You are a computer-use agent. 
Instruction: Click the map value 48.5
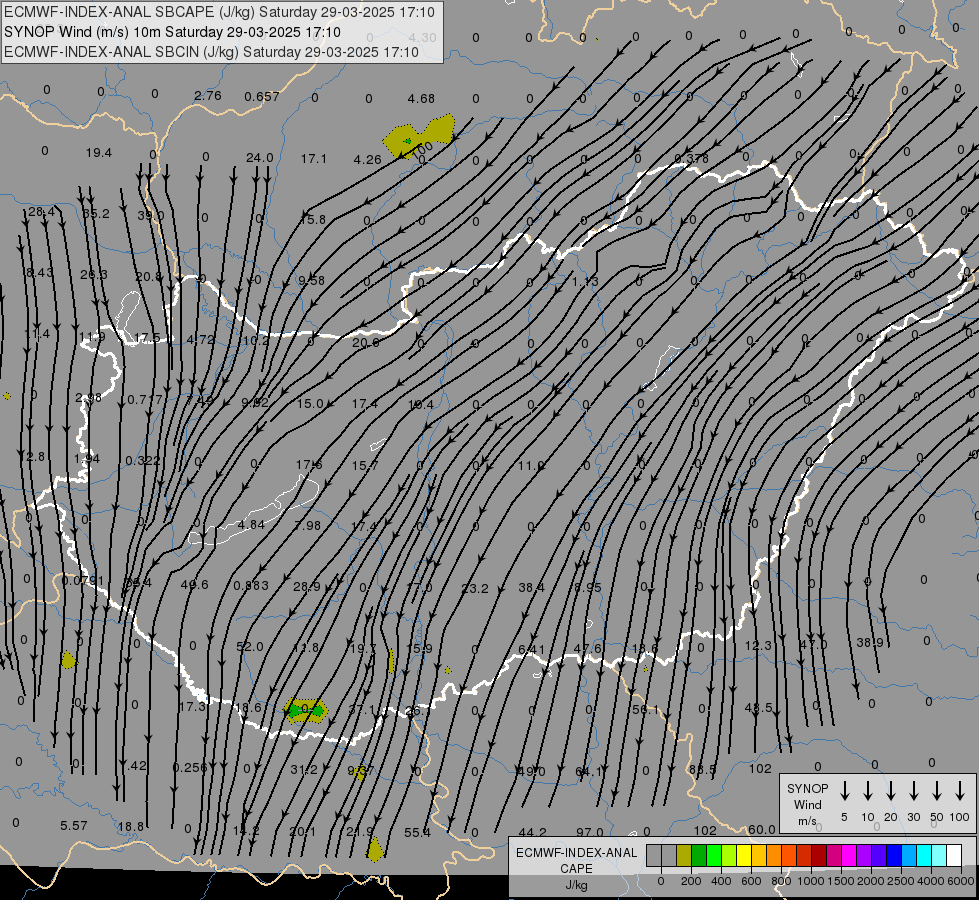tap(759, 708)
